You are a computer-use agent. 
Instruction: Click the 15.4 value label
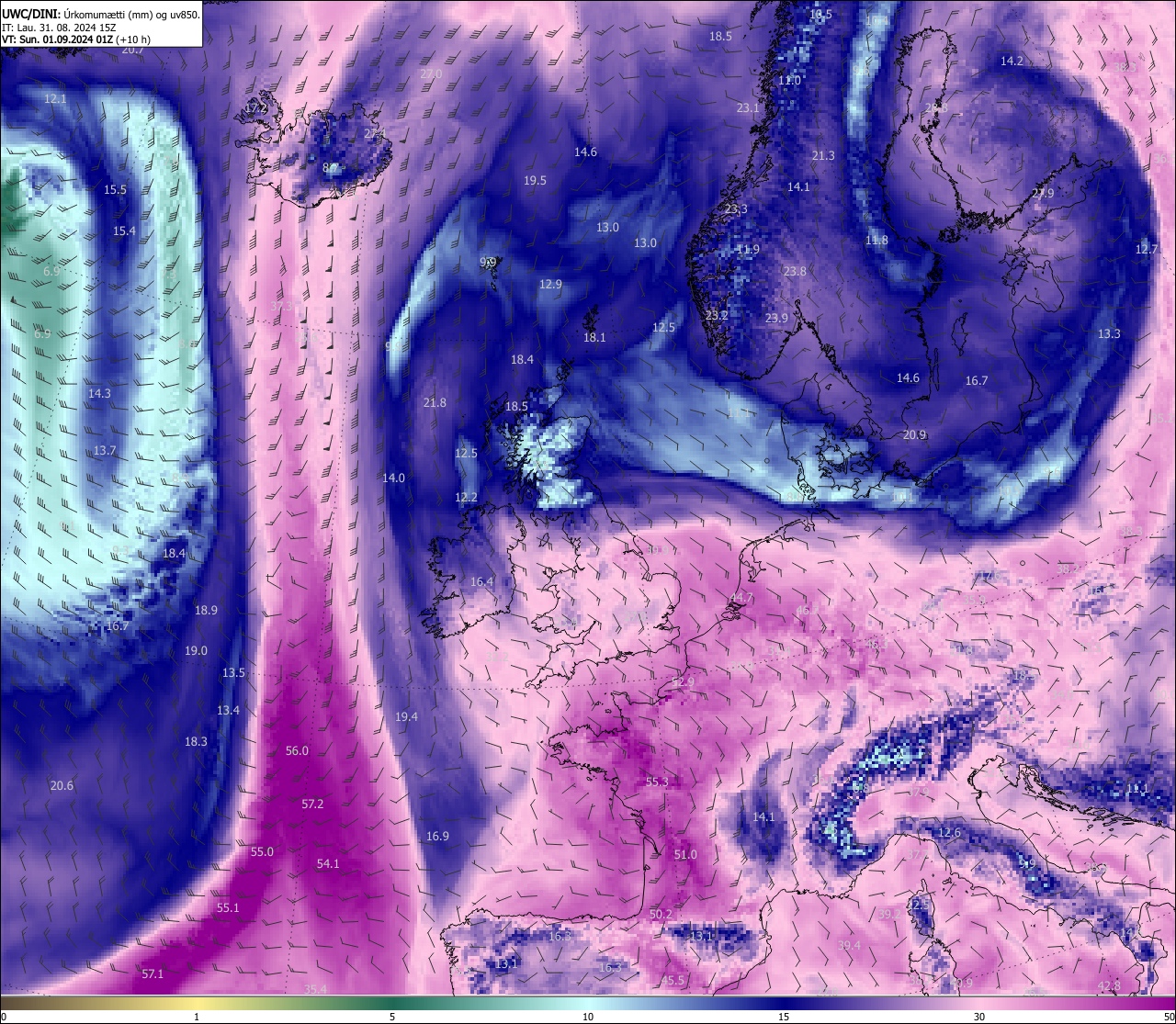click(124, 231)
